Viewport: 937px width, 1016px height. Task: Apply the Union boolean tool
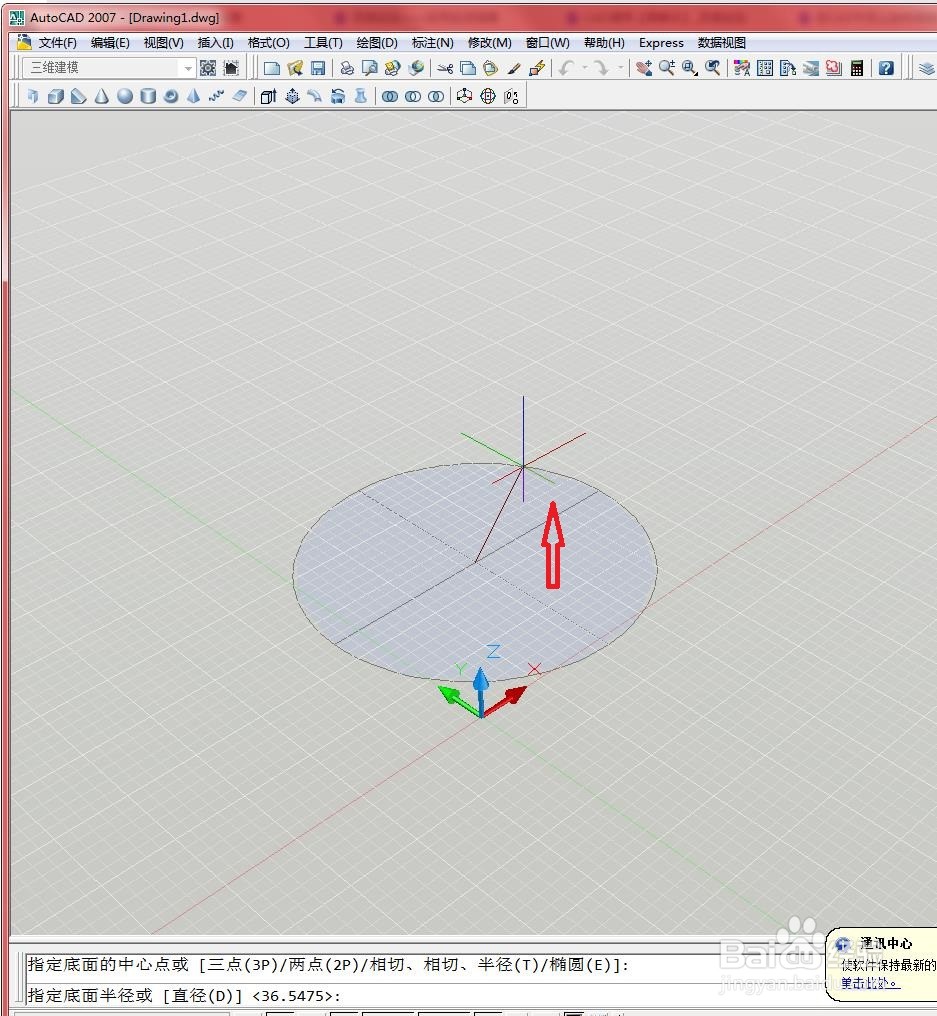coord(390,97)
